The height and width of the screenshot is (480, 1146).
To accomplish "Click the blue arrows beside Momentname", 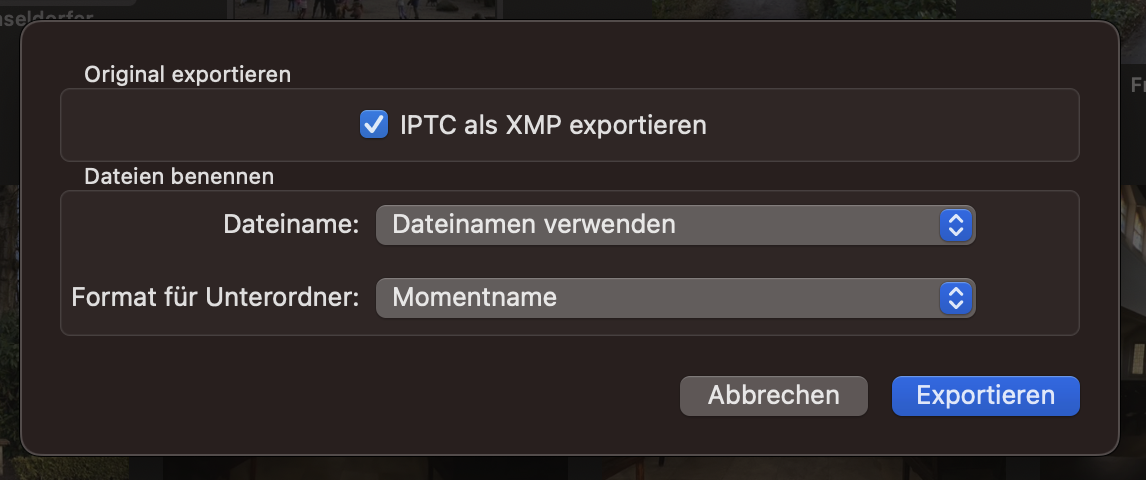I will tap(955, 297).
